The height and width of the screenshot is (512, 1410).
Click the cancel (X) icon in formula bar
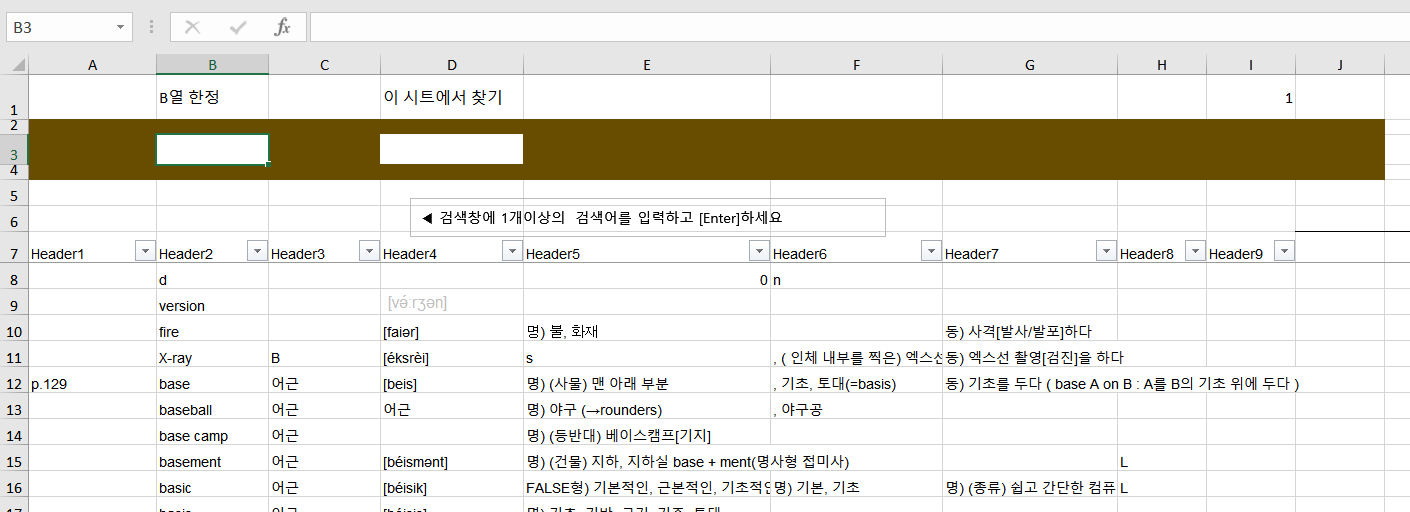point(192,27)
